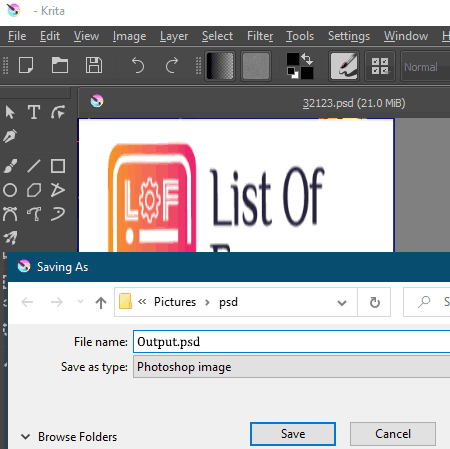
Task: Reset colors with the small default swatches
Action: (x=293, y=73)
